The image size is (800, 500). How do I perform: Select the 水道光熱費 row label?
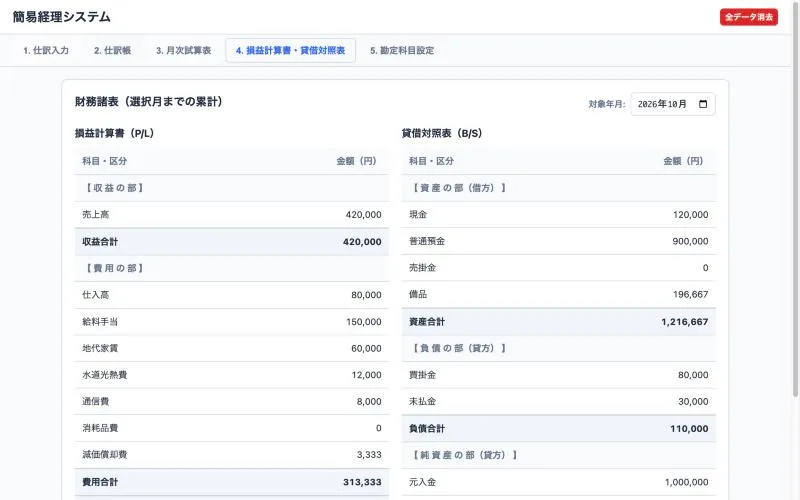pos(105,374)
